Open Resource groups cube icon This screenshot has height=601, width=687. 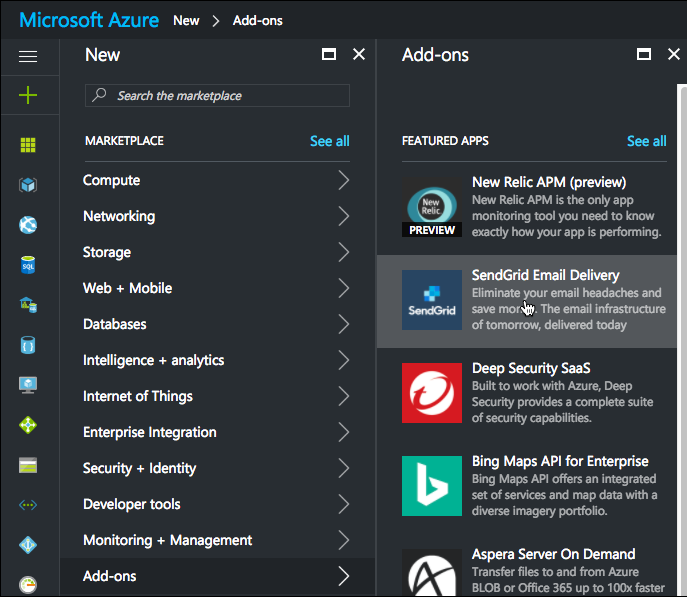click(28, 185)
